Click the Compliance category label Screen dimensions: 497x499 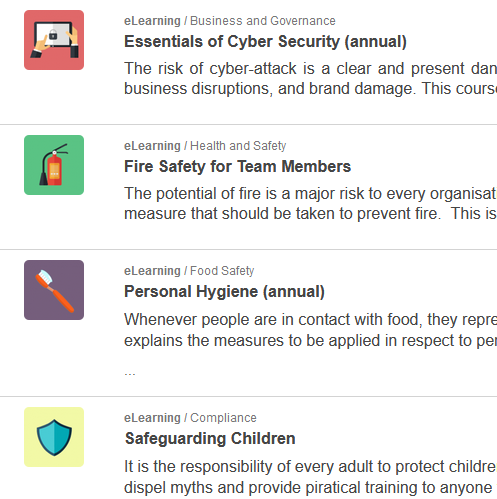click(x=223, y=418)
